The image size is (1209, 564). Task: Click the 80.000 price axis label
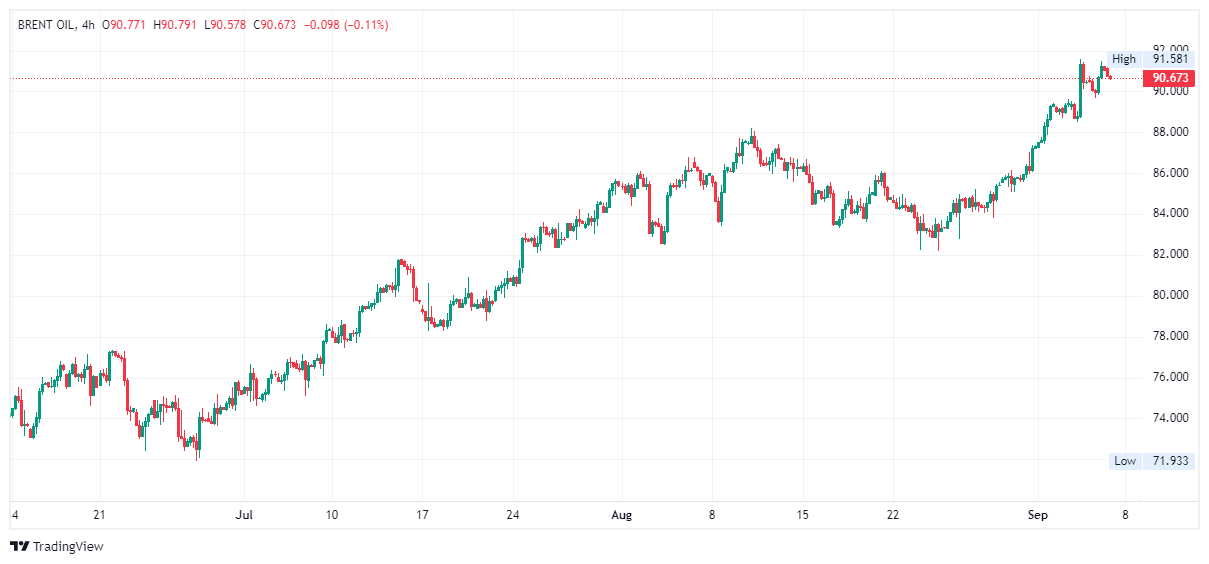tap(1170, 295)
